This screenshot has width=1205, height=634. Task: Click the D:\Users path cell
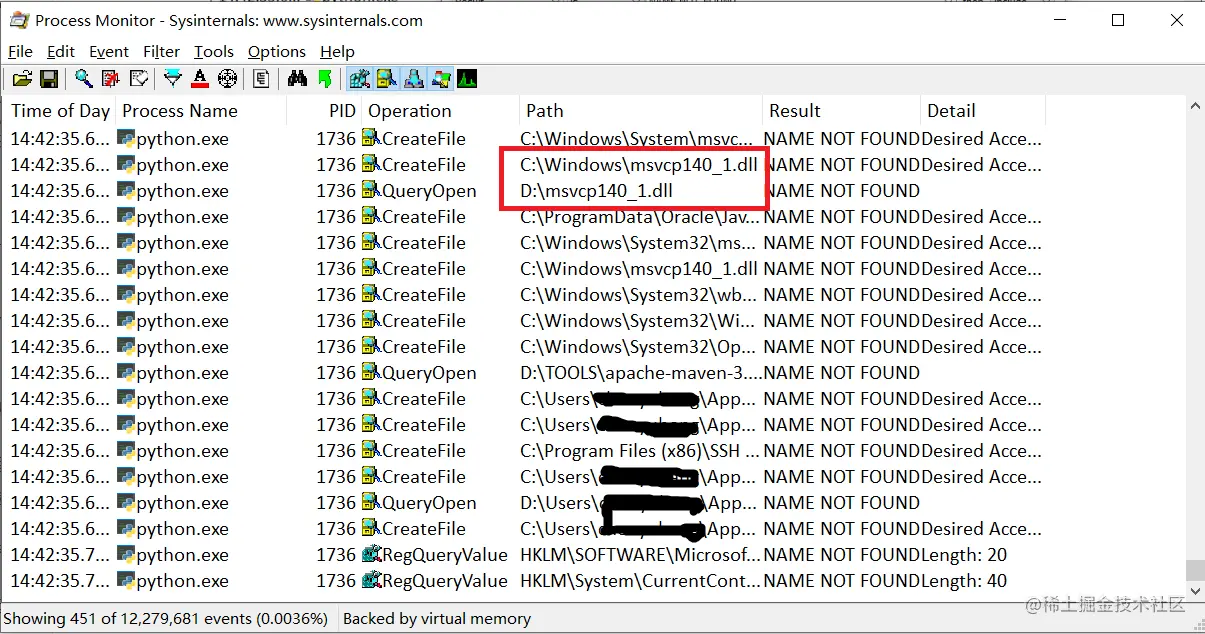coord(640,503)
